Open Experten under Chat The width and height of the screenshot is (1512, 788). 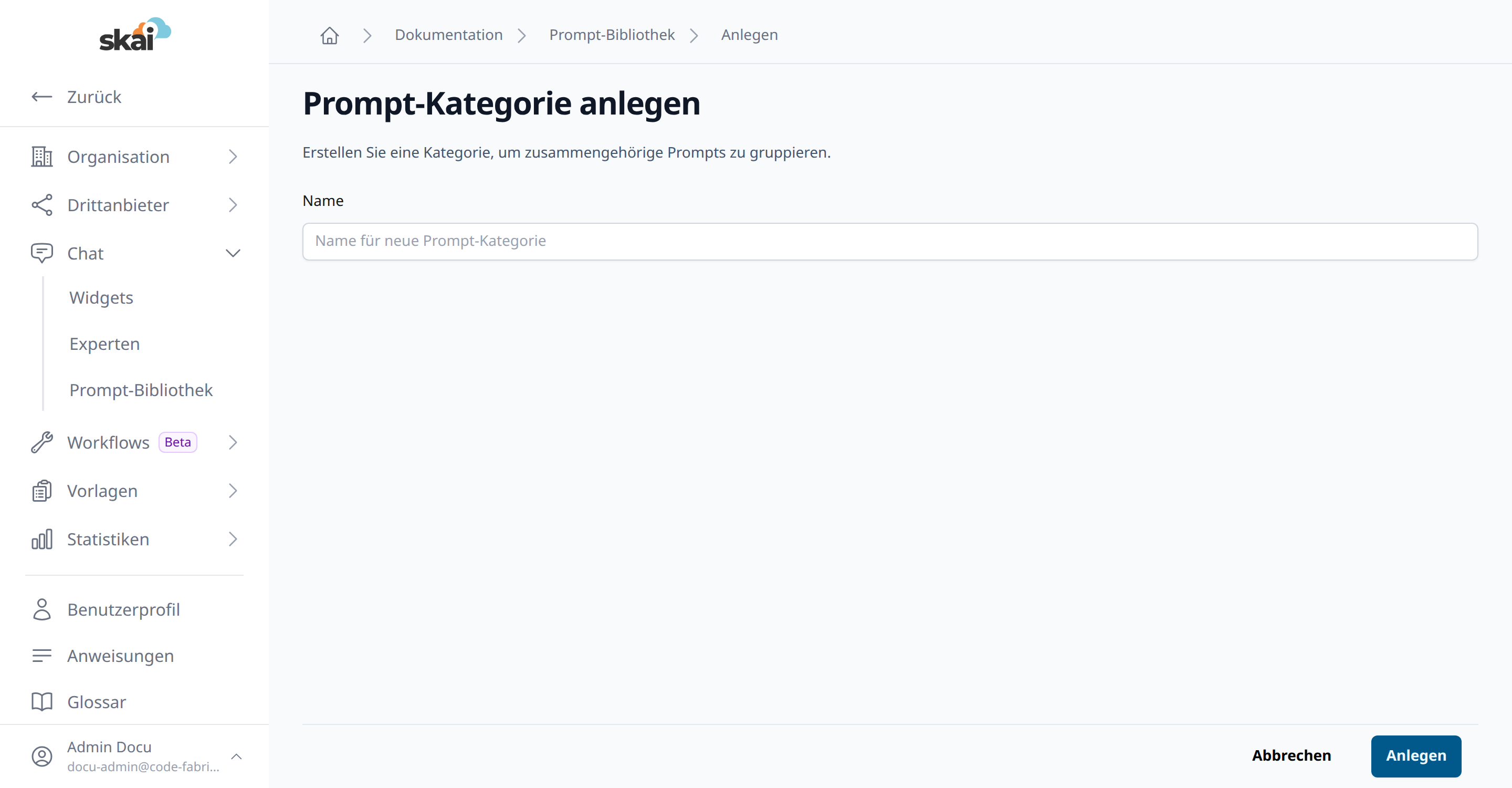[104, 344]
